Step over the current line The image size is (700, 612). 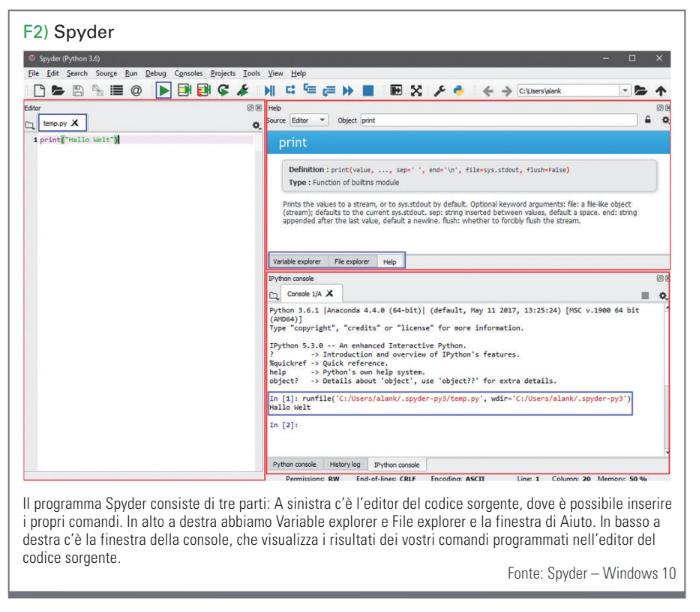[x=291, y=90]
